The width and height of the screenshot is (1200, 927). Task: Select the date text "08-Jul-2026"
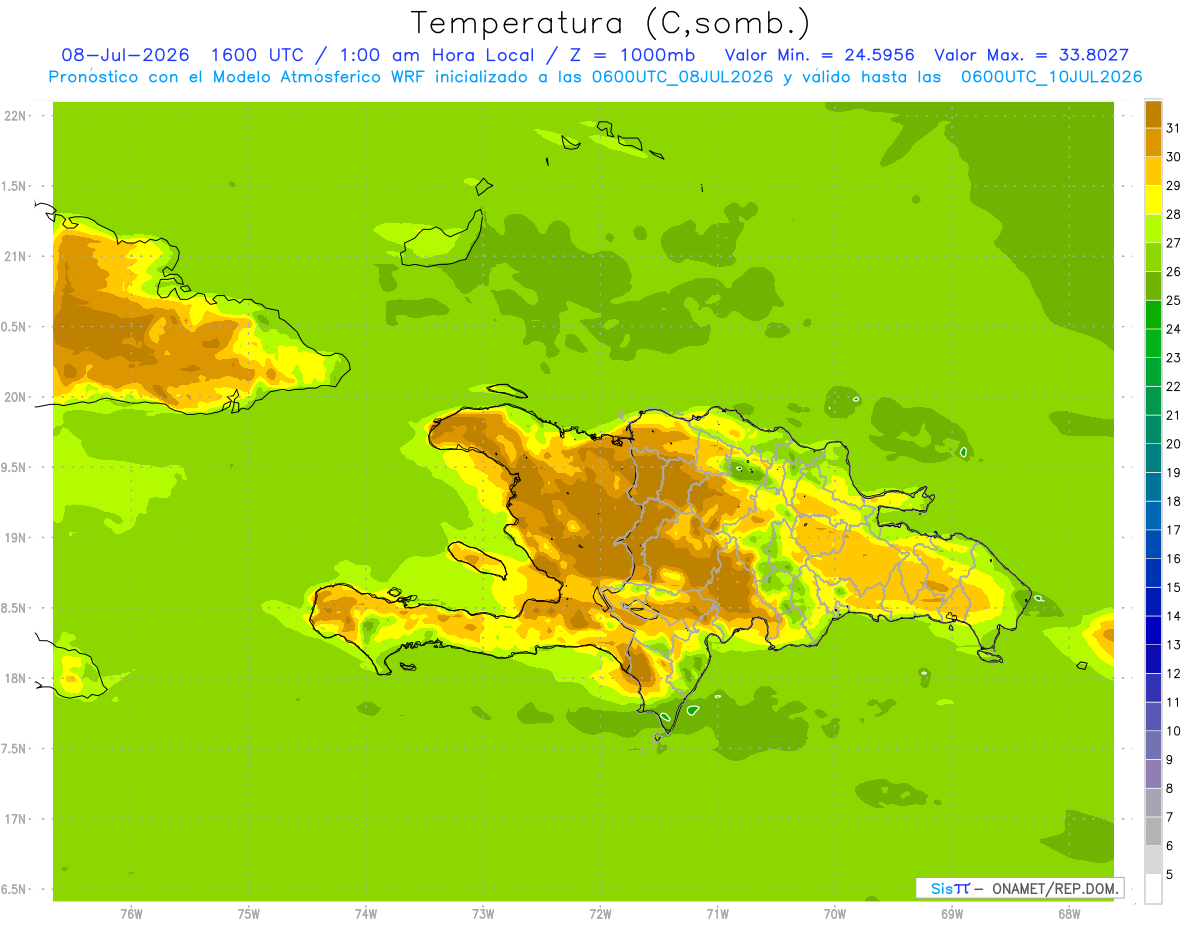pos(125,56)
